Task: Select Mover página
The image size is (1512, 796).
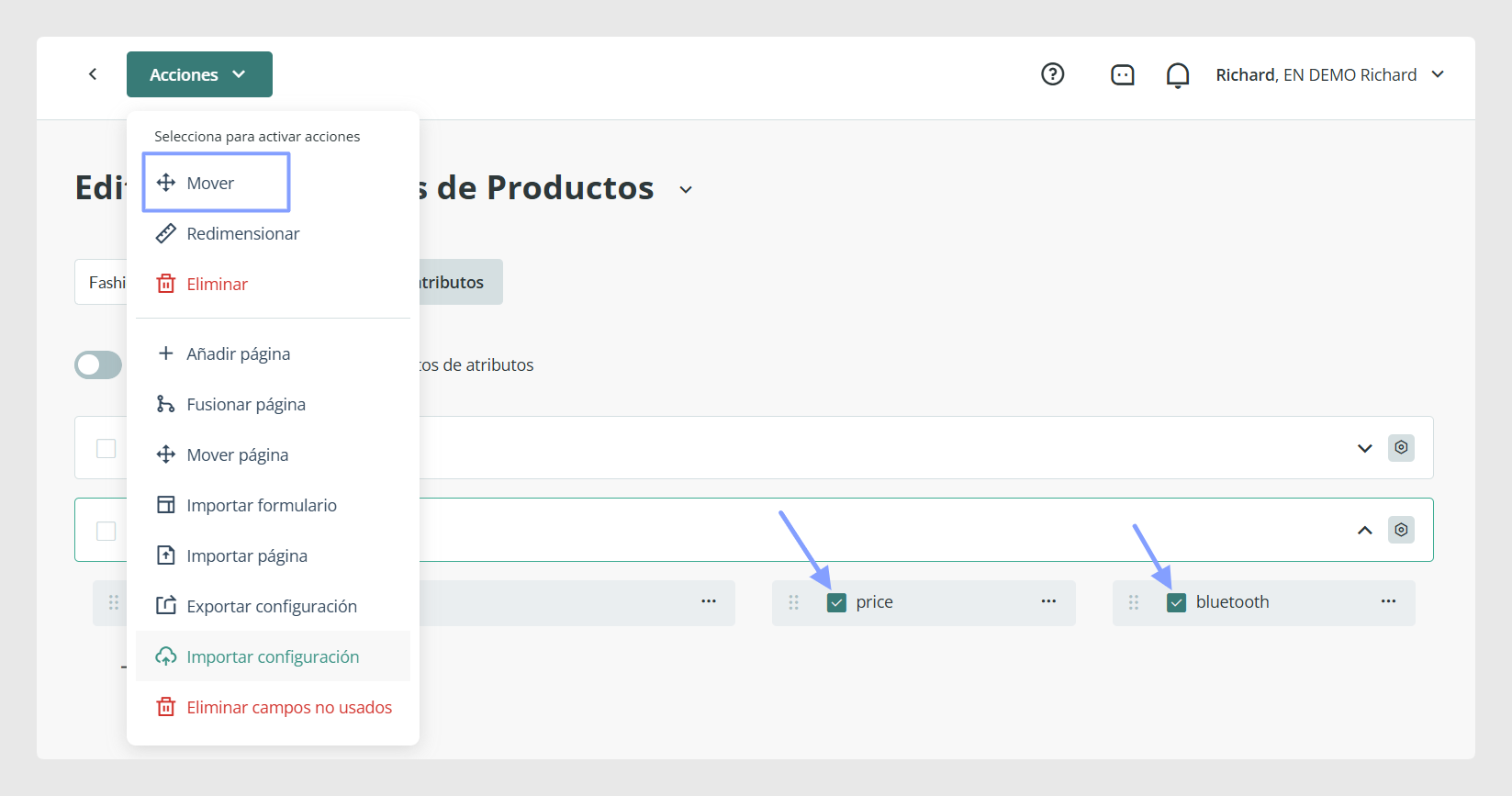Action: [x=273, y=454]
